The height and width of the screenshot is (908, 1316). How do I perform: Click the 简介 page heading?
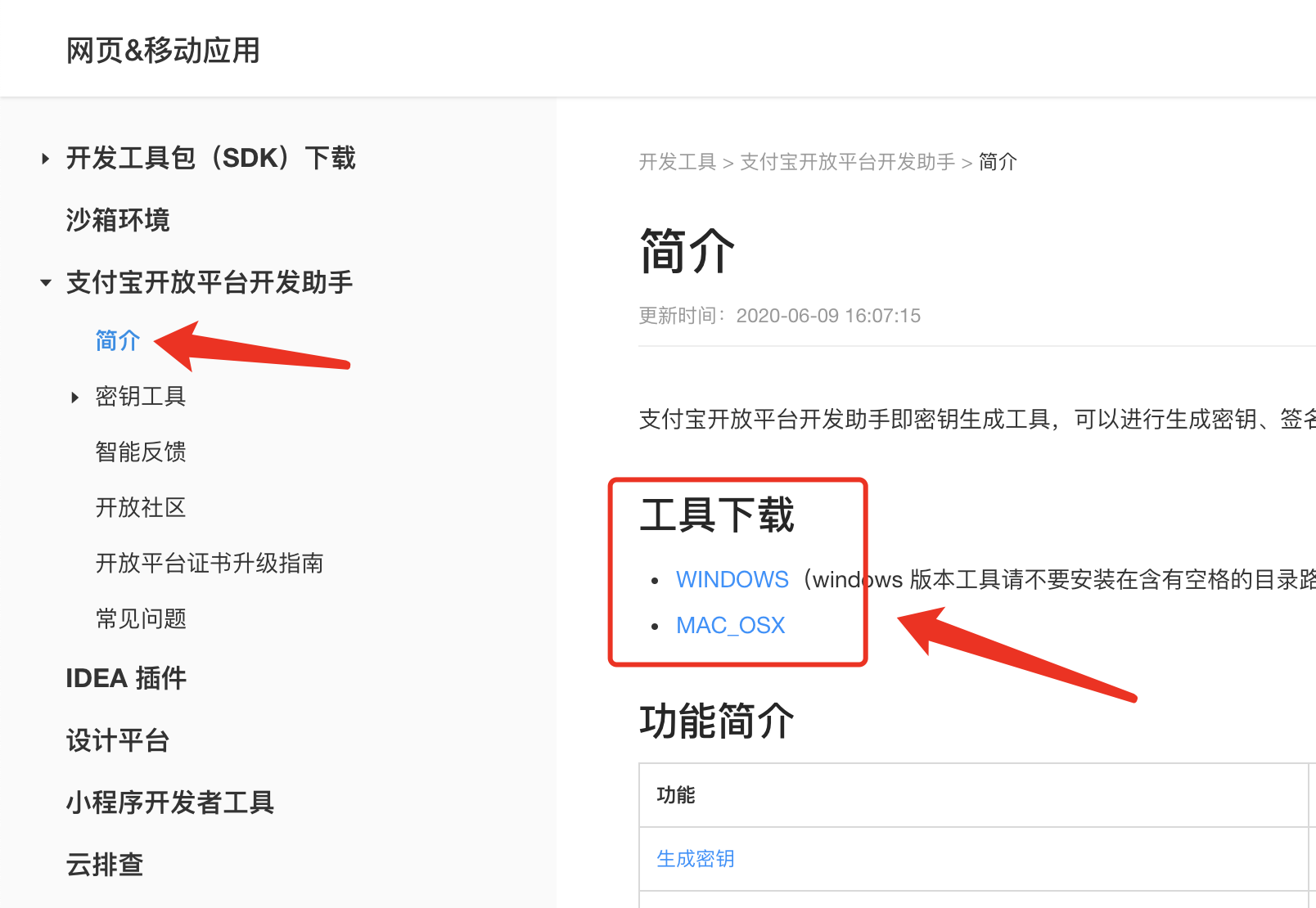pos(687,251)
